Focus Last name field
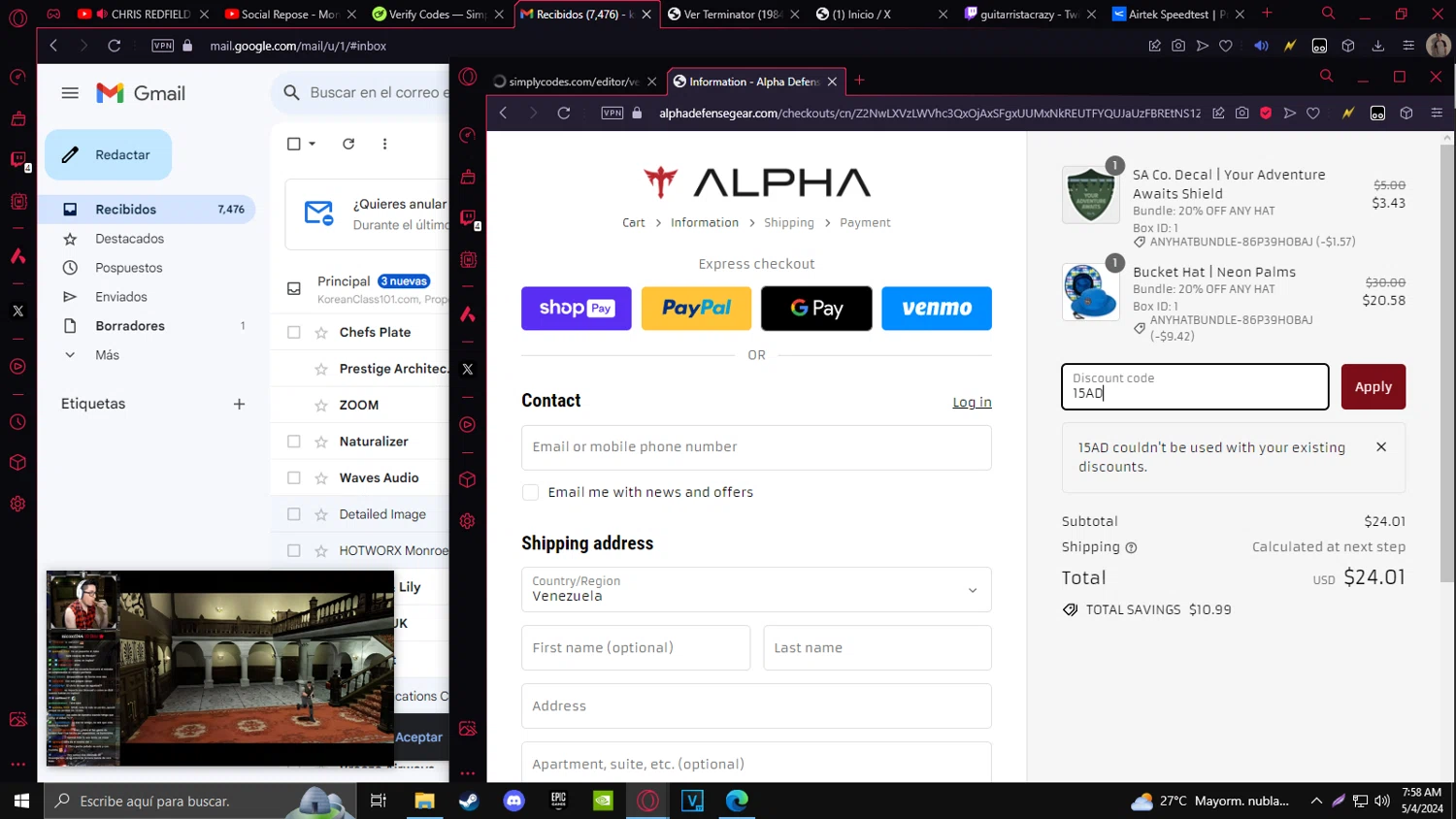 [877, 647]
